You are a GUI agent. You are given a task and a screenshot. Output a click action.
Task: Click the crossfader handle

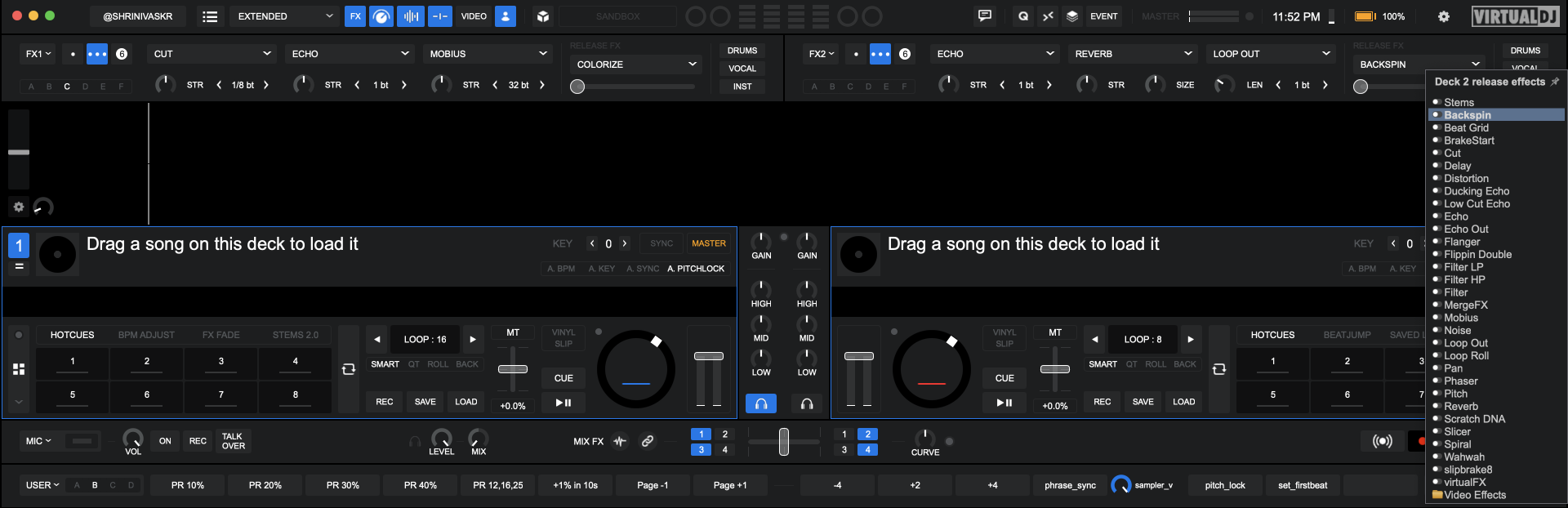(783, 441)
